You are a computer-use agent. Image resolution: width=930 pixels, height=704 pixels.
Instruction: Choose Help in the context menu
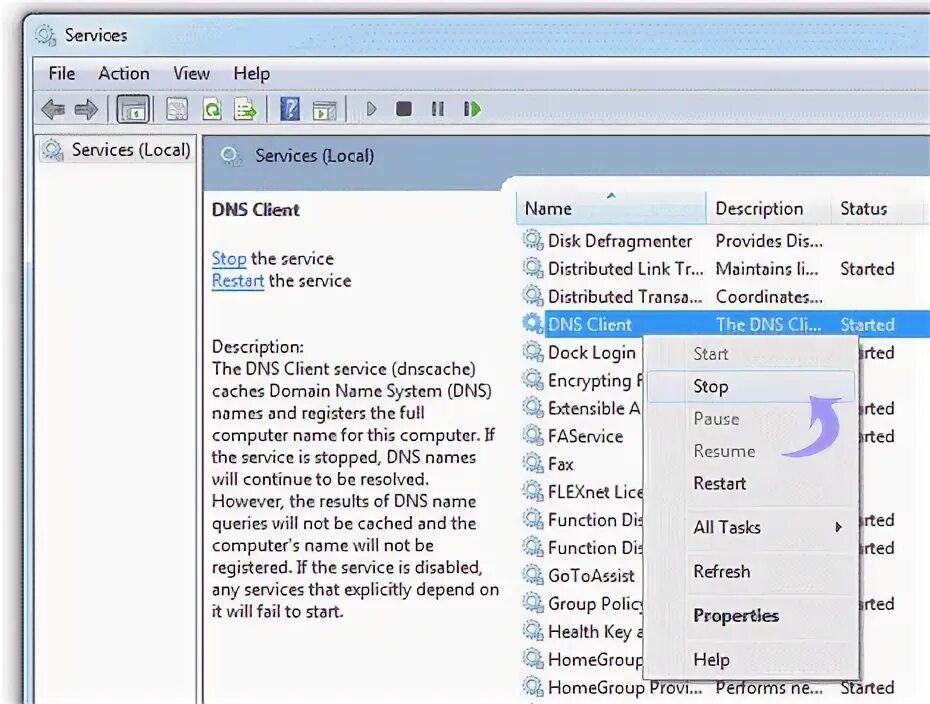click(751, 660)
